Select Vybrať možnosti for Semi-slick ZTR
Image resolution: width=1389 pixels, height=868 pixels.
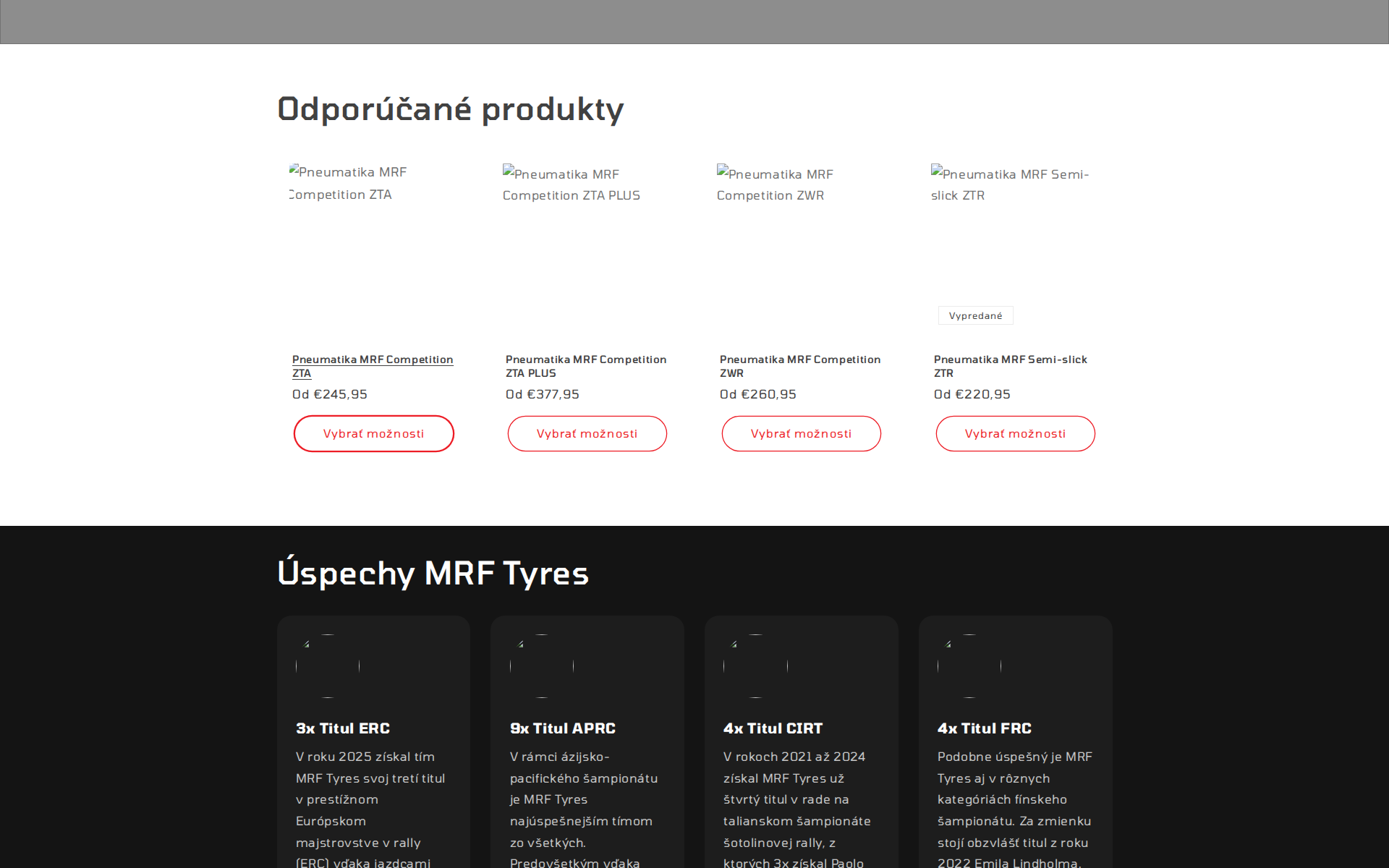pos(1015,433)
